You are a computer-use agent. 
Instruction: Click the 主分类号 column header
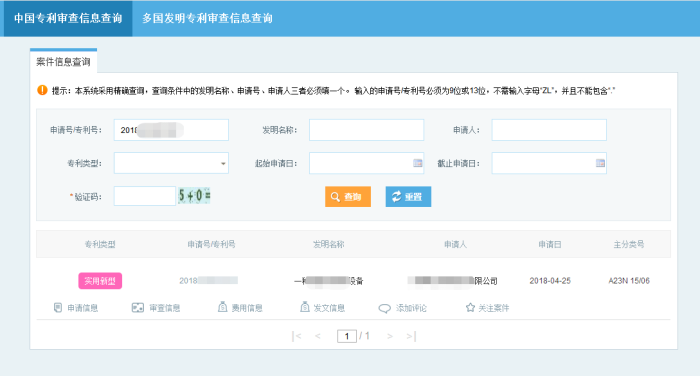629,244
